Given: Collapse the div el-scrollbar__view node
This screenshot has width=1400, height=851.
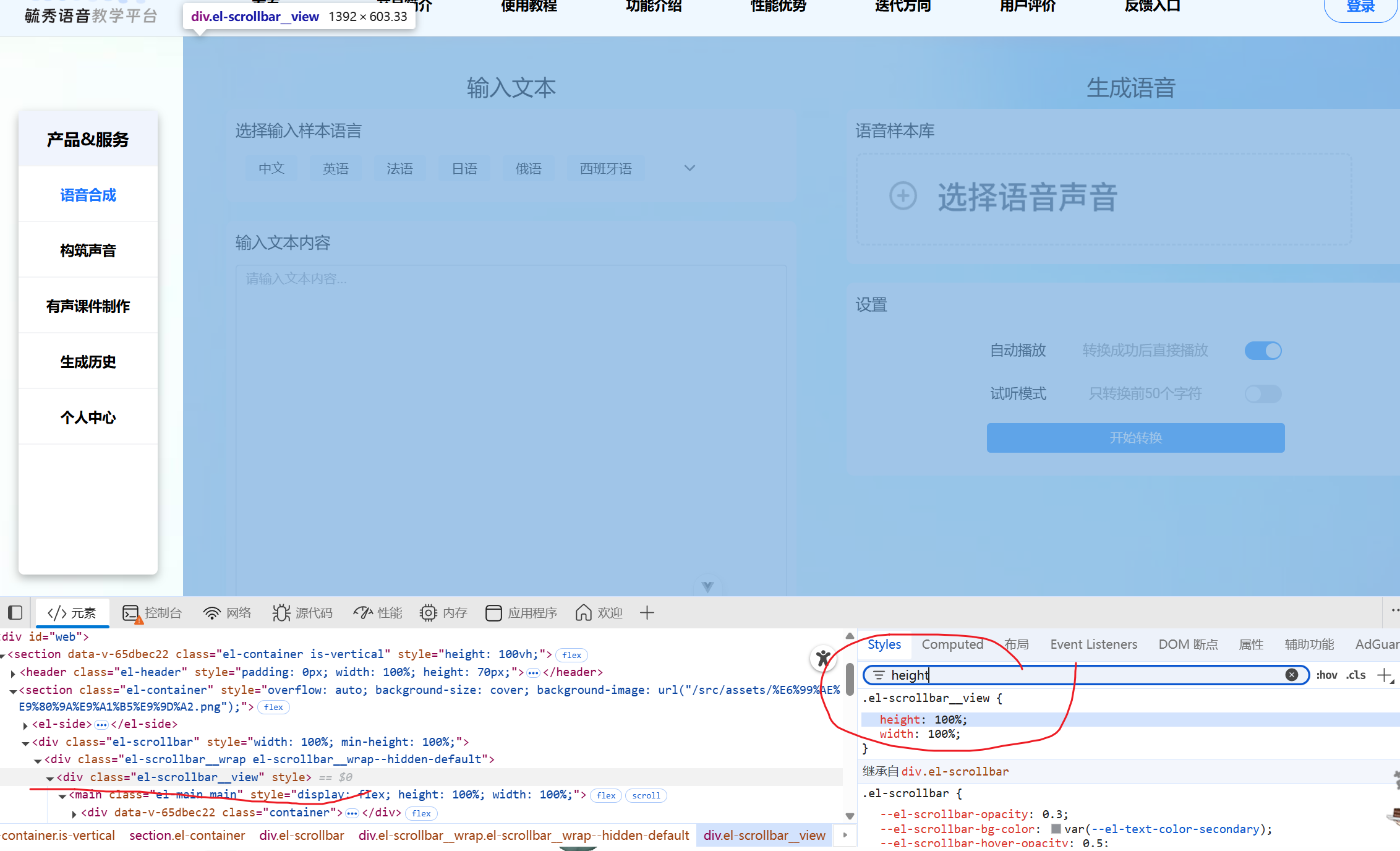Looking at the screenshot, I should click(50, 778).
